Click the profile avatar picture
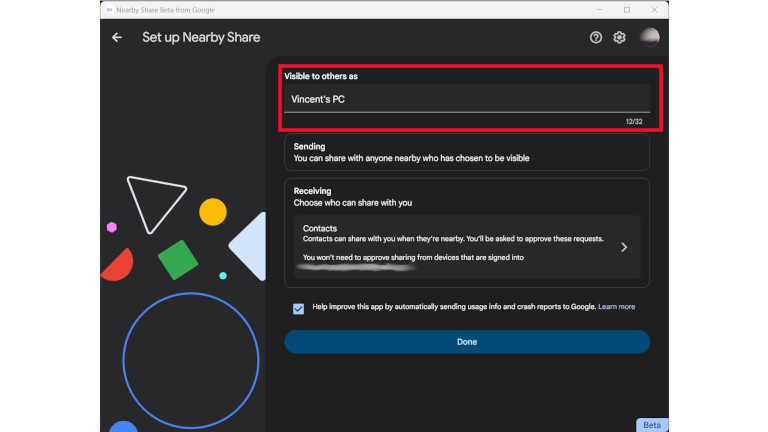Image resolution: width=768 pixels, height=432 pixels. click(x=649, y=37)
